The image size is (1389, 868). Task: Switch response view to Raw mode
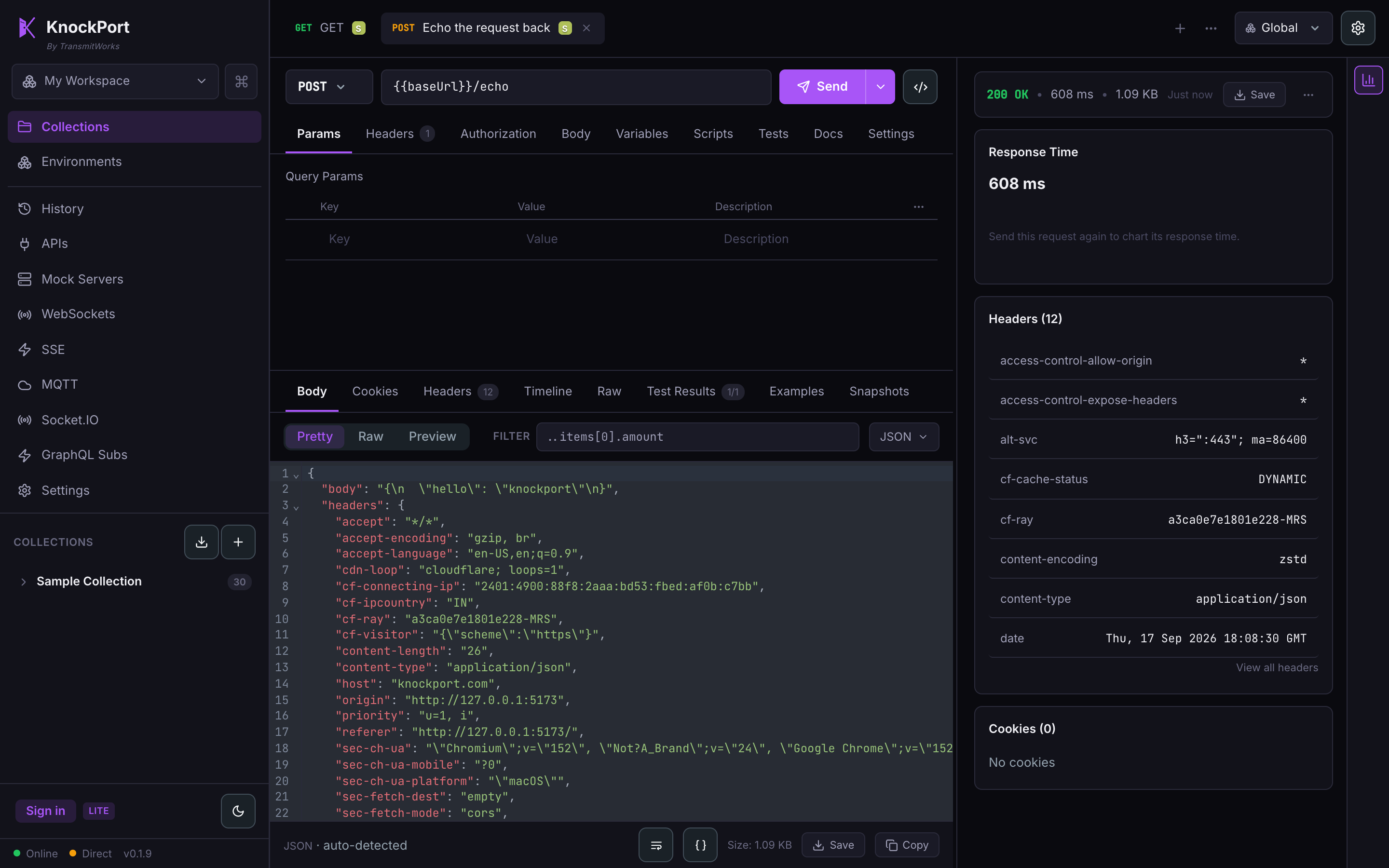(370, 436)
